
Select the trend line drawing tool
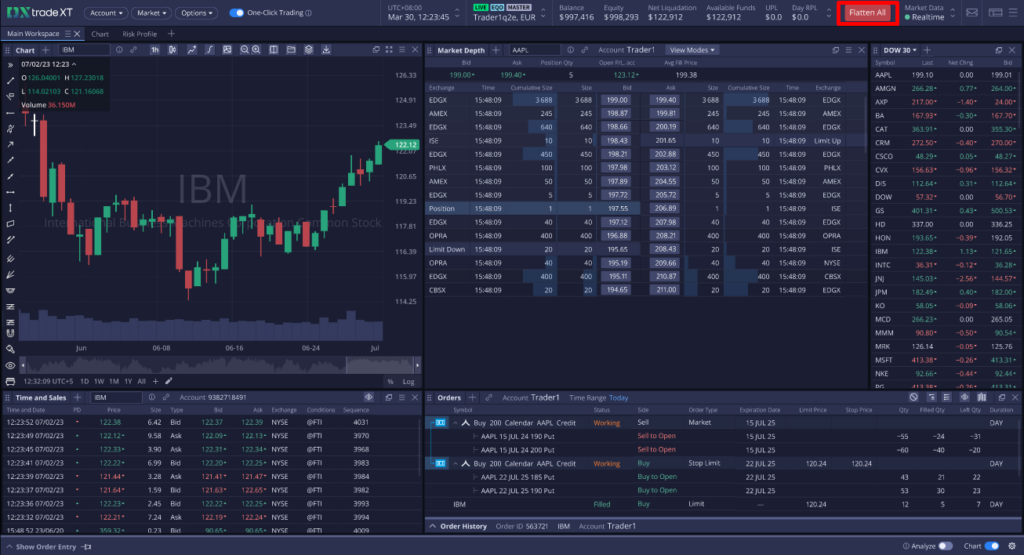10,81
